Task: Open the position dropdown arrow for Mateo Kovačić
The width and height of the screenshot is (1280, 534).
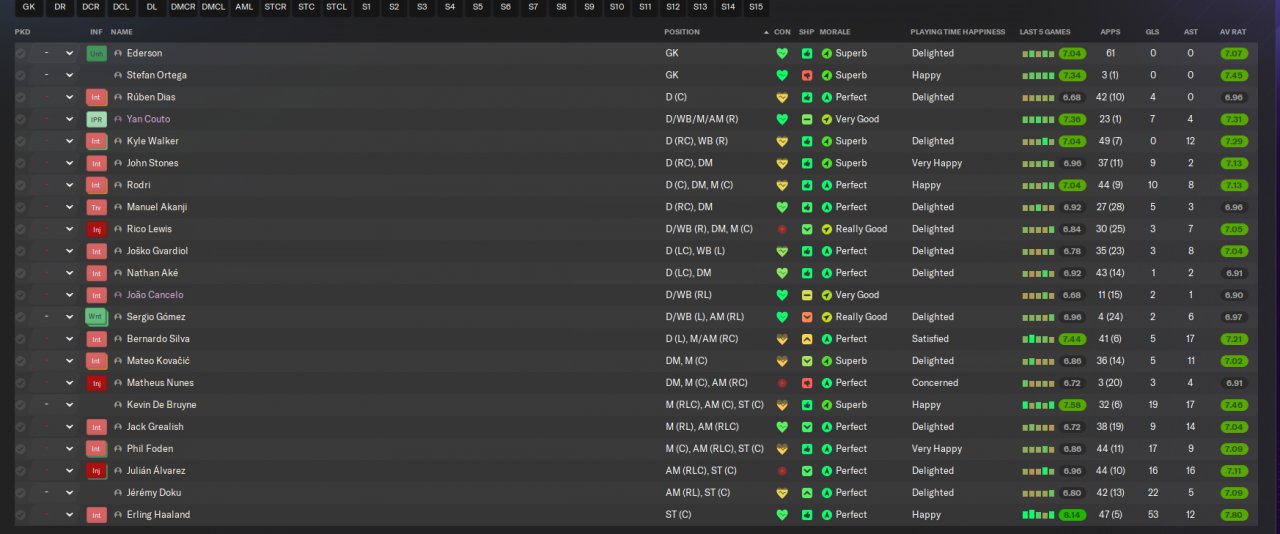Action: [x=69, y=361]
